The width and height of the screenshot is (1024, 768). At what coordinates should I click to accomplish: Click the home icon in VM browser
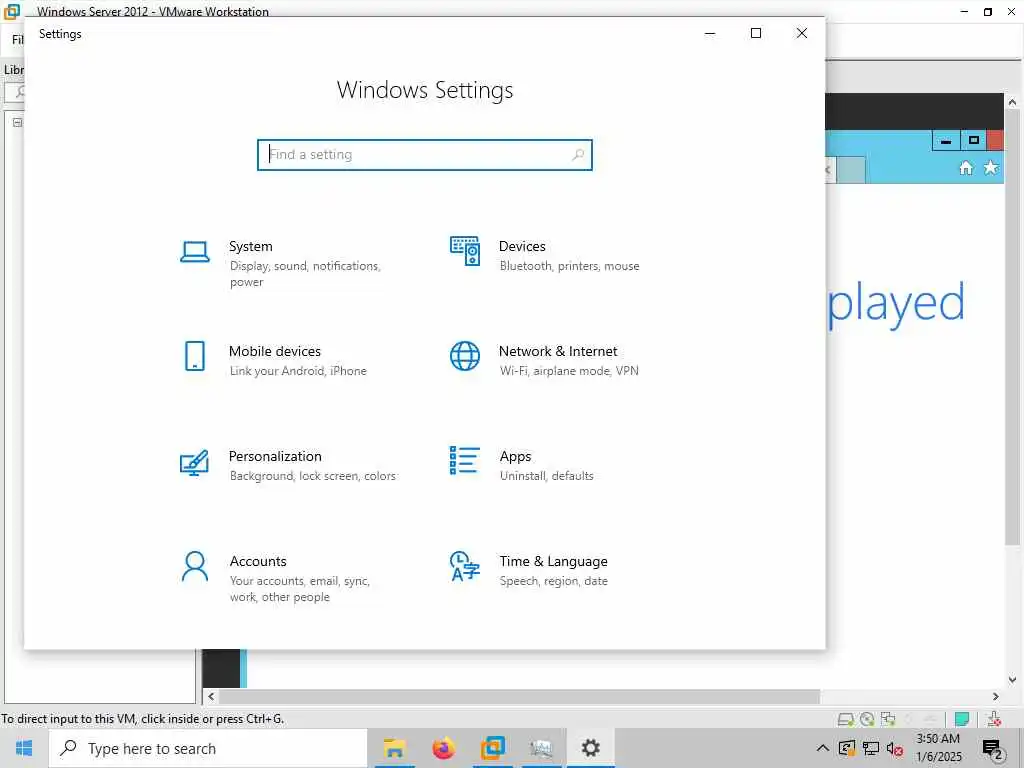click(966, 168)
